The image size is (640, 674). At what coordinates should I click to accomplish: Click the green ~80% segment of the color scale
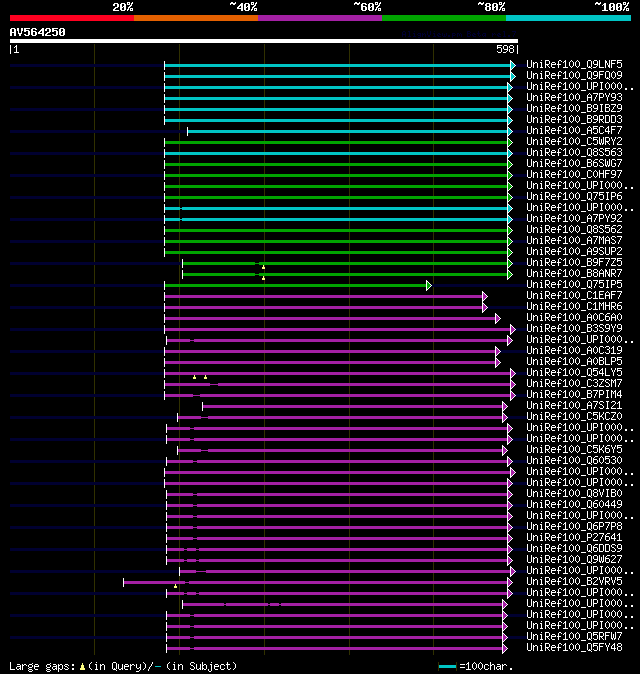click(444, 18)
